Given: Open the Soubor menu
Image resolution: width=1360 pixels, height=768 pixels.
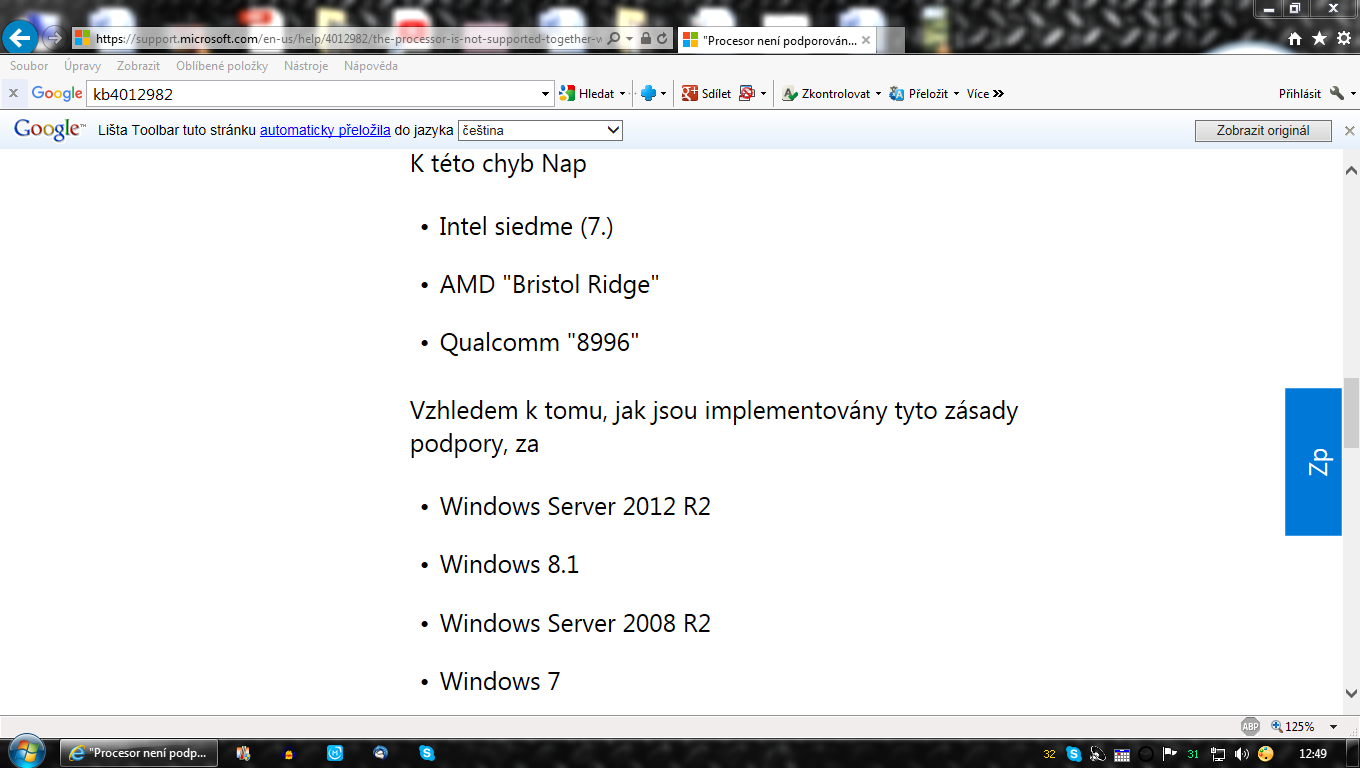Looking at the screenshot, I should [x=29, y=66].
